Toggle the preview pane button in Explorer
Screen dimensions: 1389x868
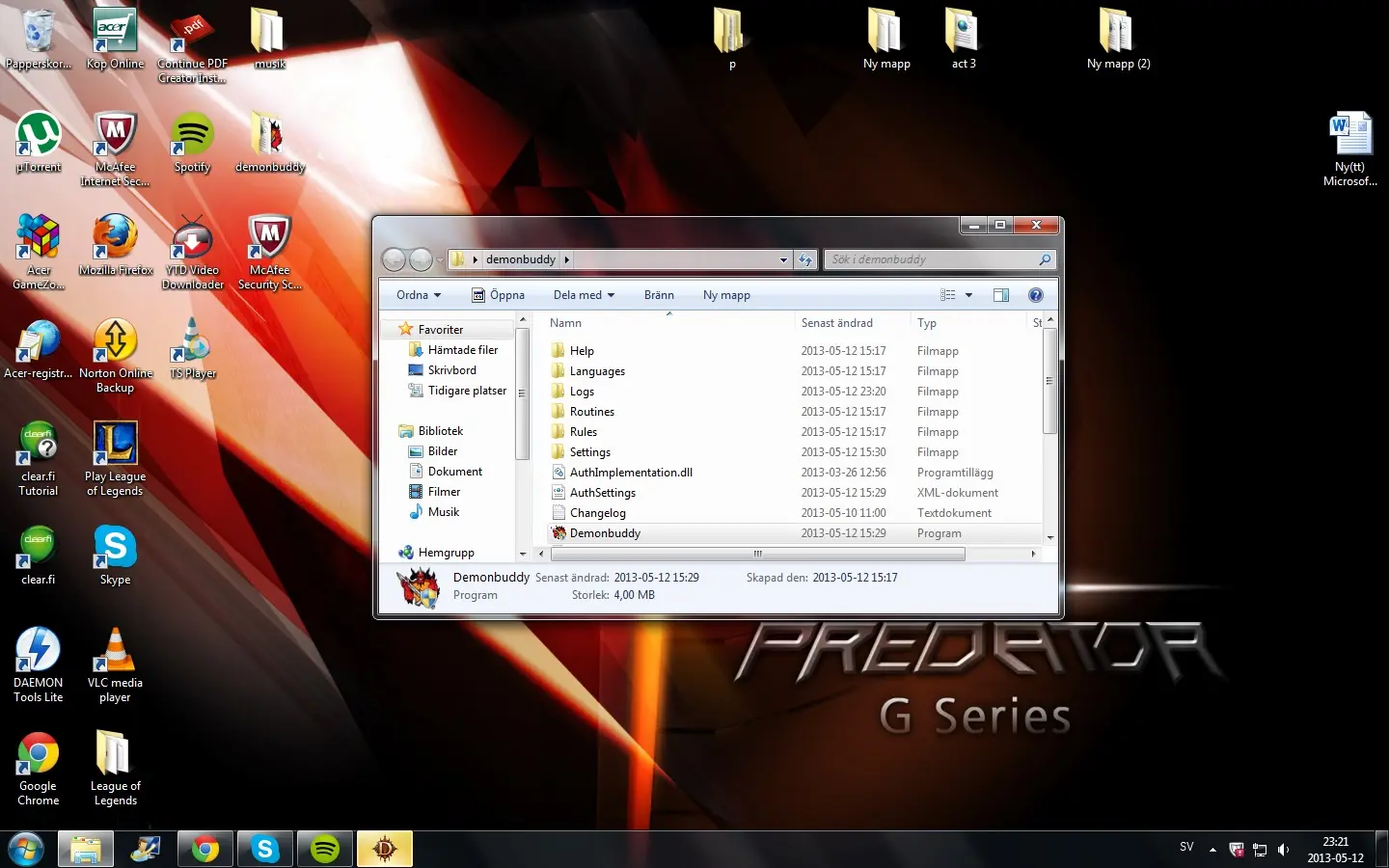point(1000,295)
